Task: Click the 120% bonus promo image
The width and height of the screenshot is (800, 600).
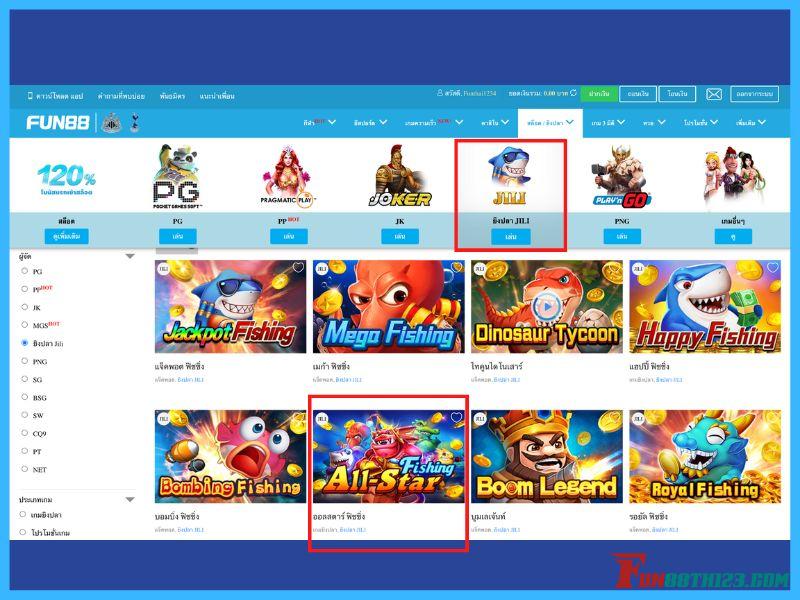Action: tap(66, 180)
